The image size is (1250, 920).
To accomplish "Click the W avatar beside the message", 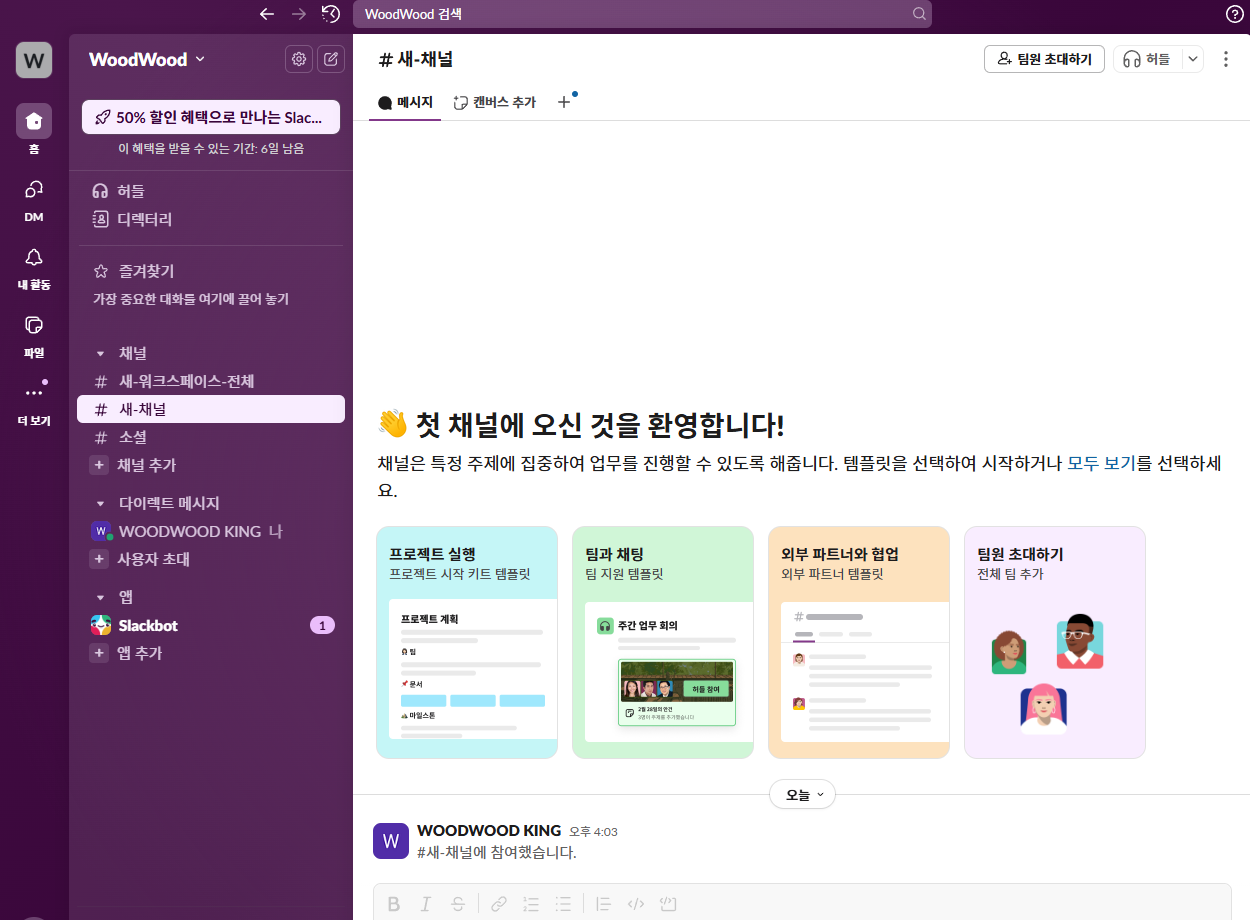I will pos(391,841).
